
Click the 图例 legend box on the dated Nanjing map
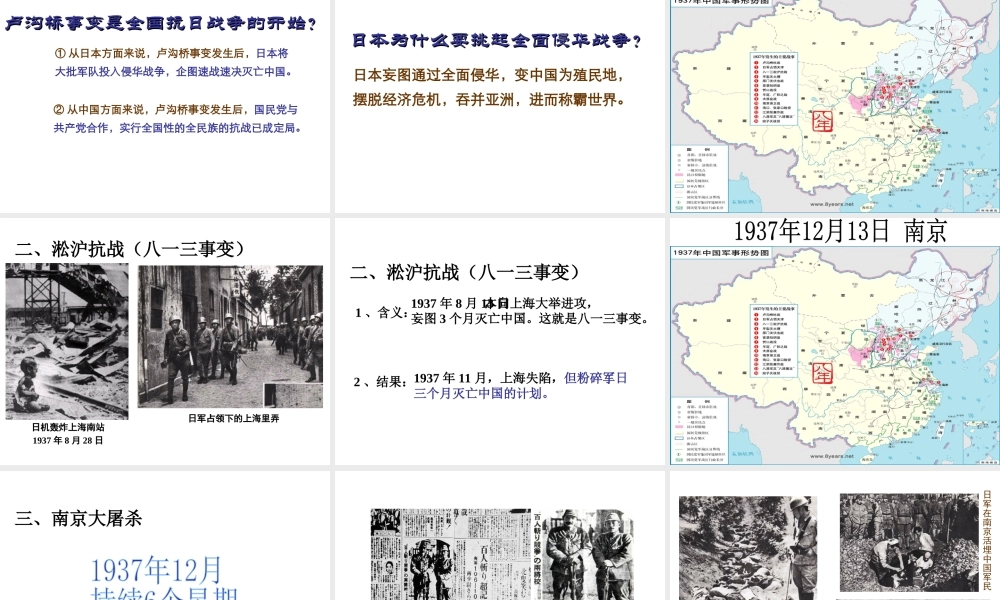click(x=699, y=430)
